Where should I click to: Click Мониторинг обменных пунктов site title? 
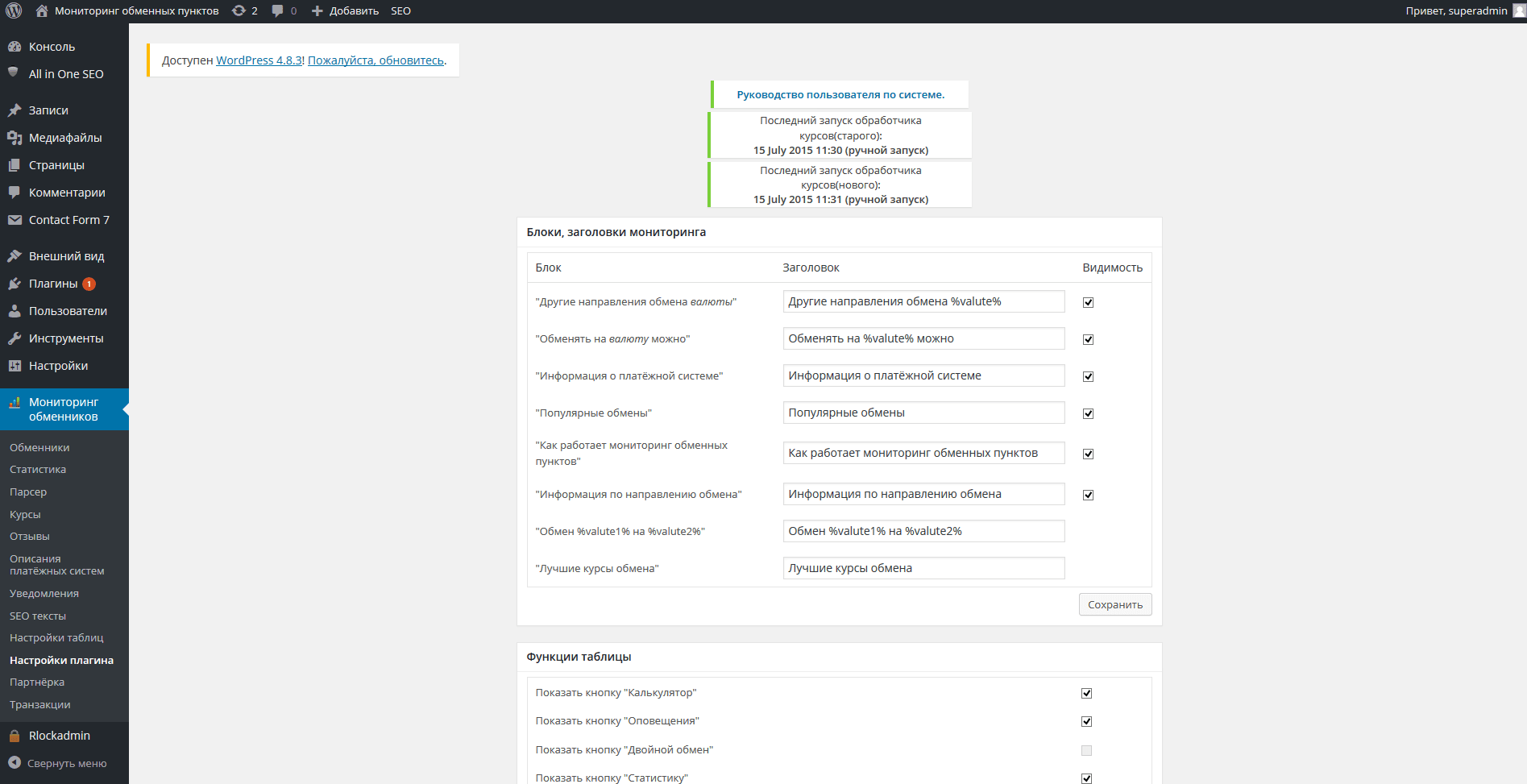point(137,10)
